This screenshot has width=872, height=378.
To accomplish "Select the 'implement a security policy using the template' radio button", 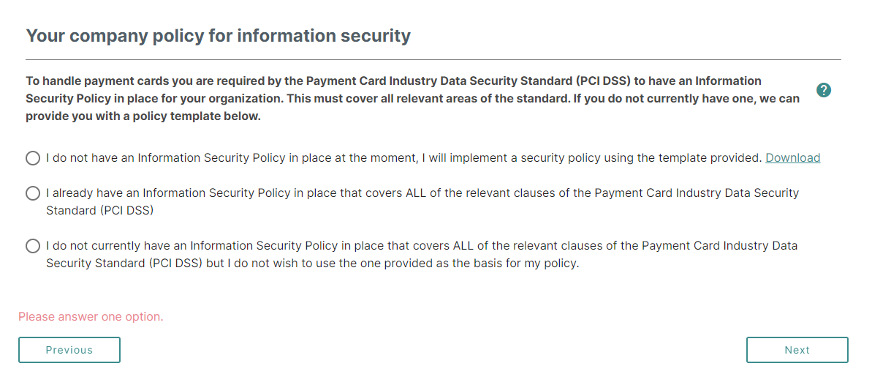I will pyautogui.click(x=33, y=158).
